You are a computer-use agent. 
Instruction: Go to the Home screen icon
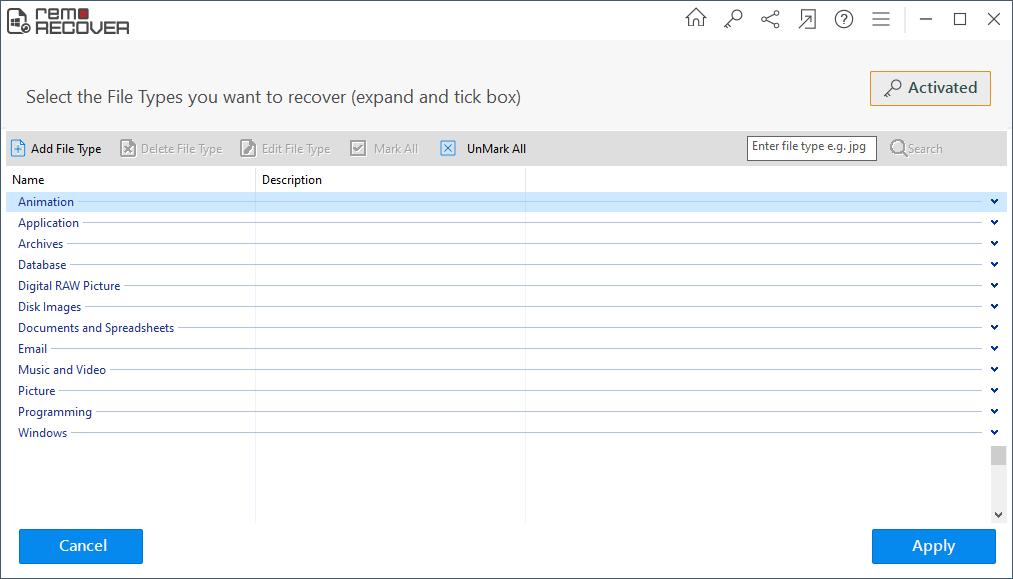(695, 19)
